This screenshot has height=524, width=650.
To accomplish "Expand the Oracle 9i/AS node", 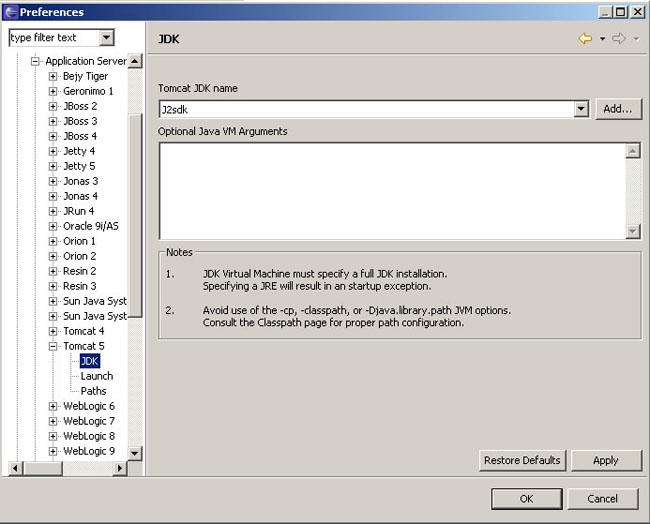I will [x=53, y=226].
